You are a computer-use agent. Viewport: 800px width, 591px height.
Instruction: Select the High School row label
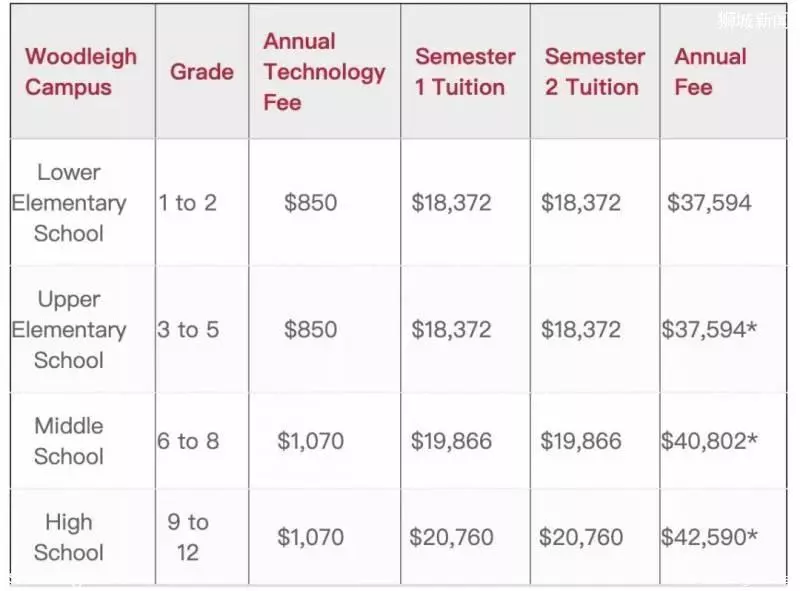tap(69, 537)
